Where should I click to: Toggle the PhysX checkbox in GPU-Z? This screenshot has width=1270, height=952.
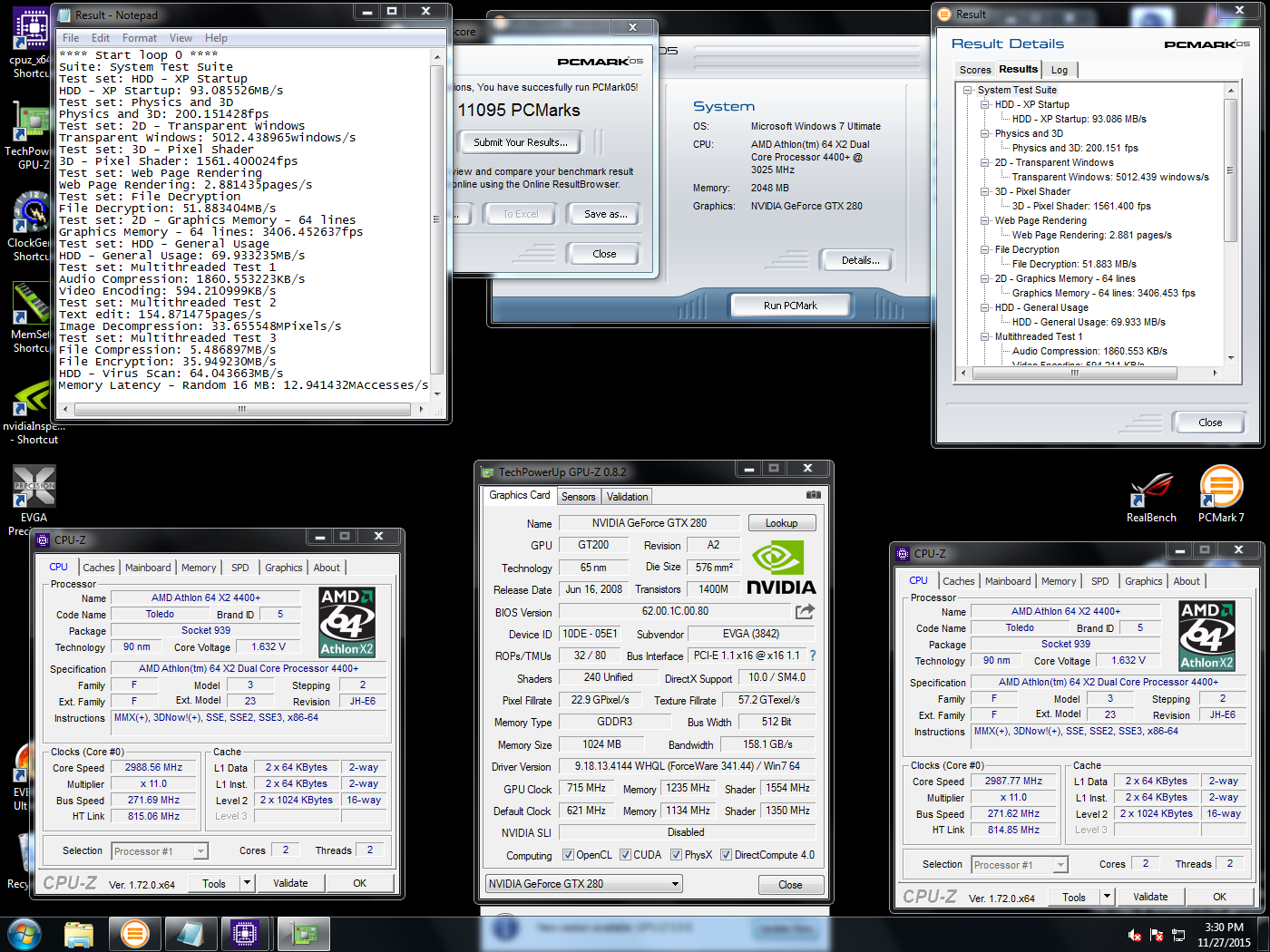point(676,855)
